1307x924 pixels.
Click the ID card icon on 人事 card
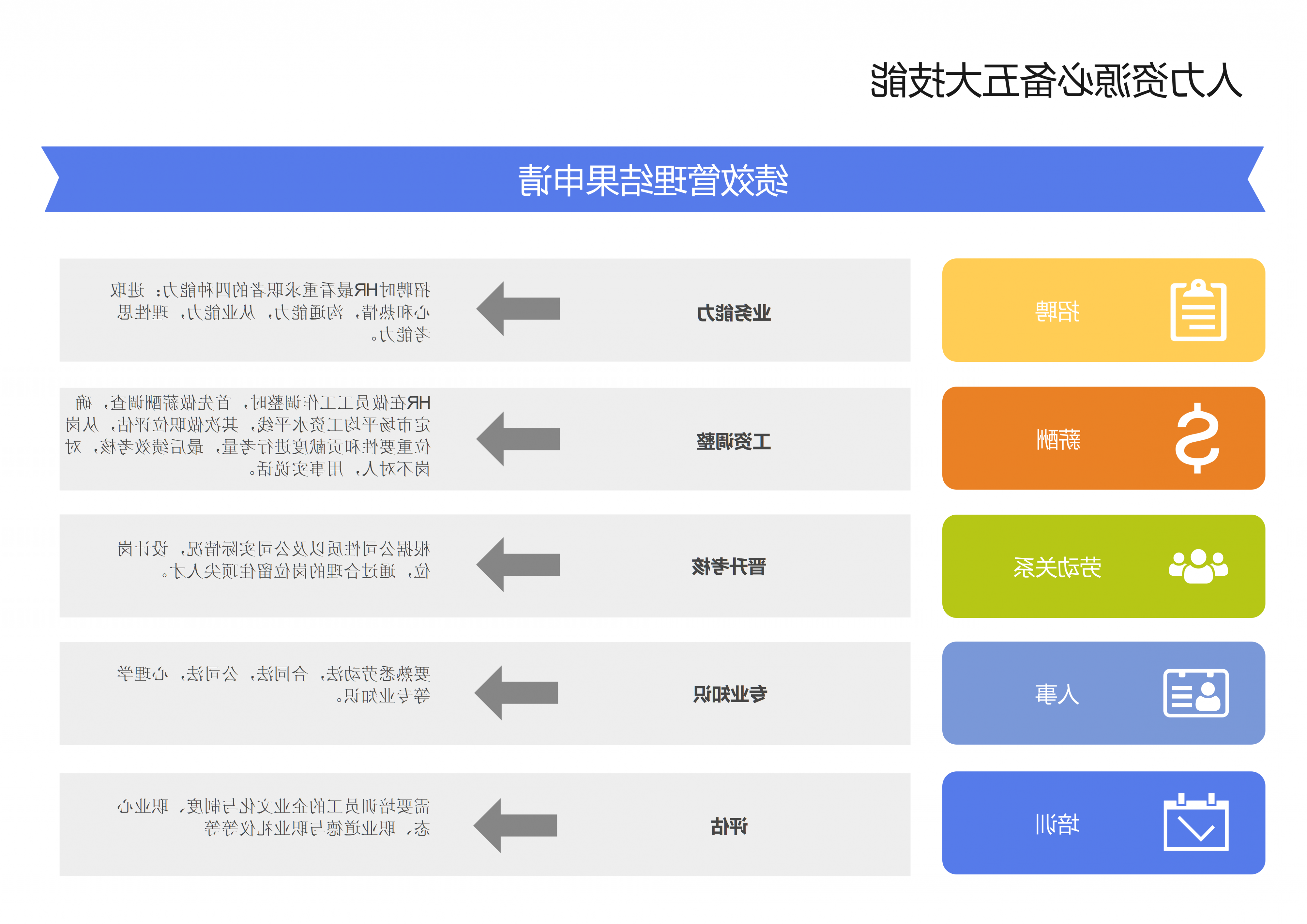(x=1196, y=693)
